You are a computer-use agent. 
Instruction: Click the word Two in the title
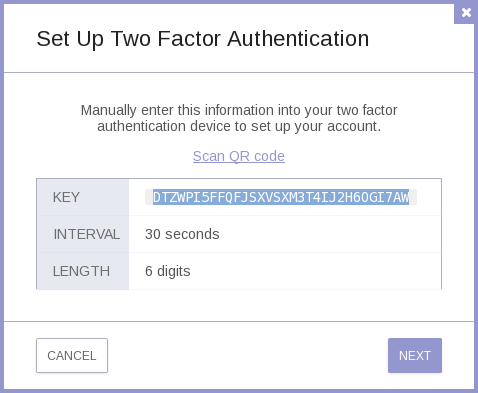[131, 39]
